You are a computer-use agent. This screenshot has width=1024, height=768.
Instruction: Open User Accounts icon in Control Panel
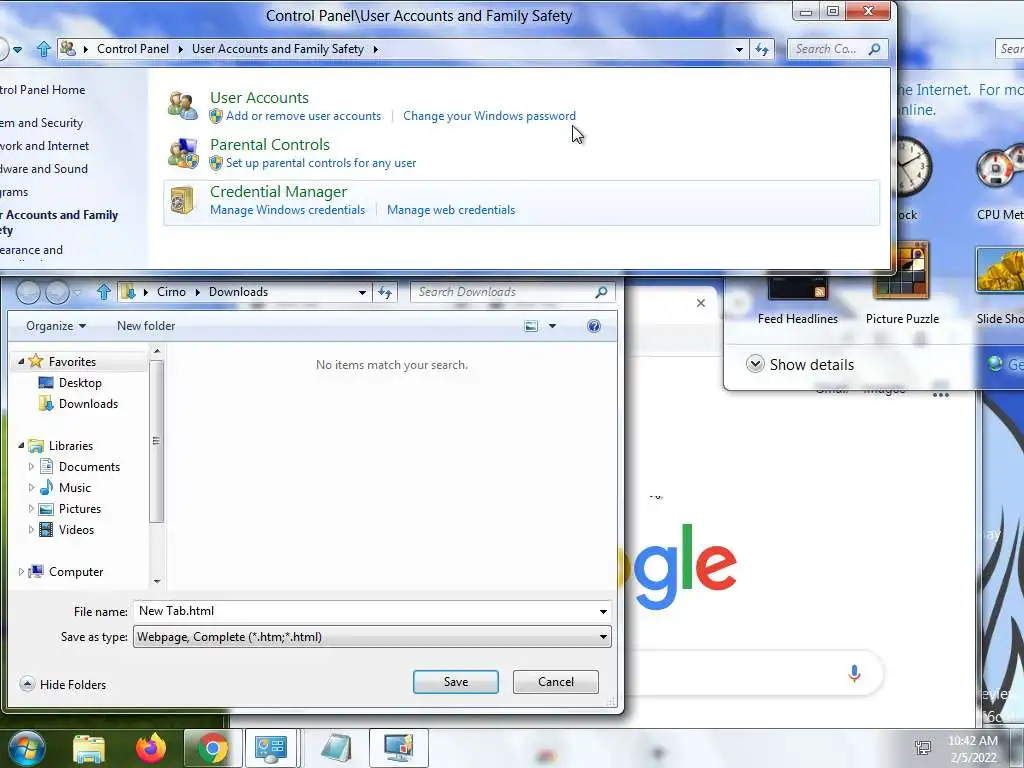(x=182, y=106)
